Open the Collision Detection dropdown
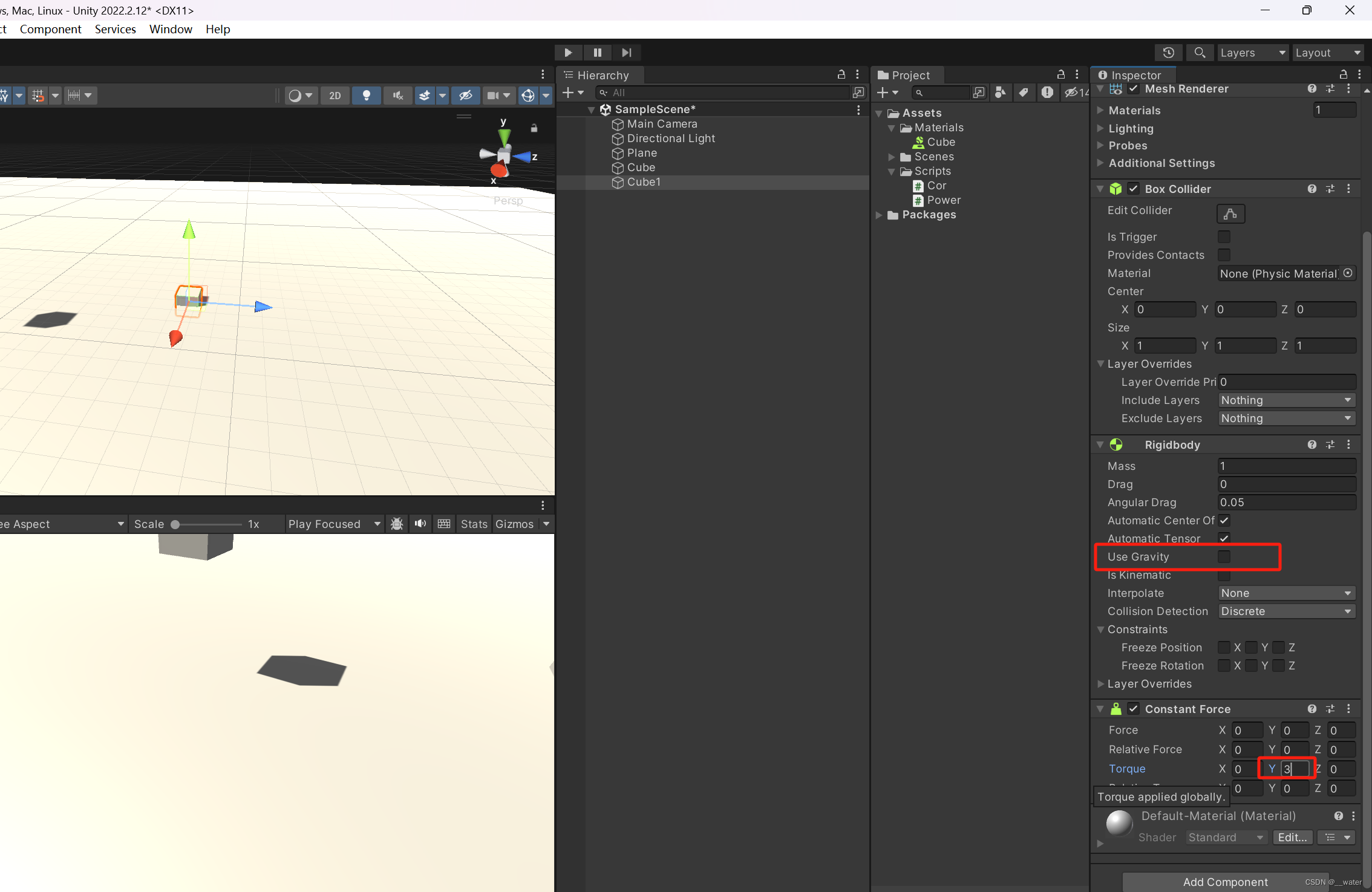 pyautogui.click(x=1286, y=611)
